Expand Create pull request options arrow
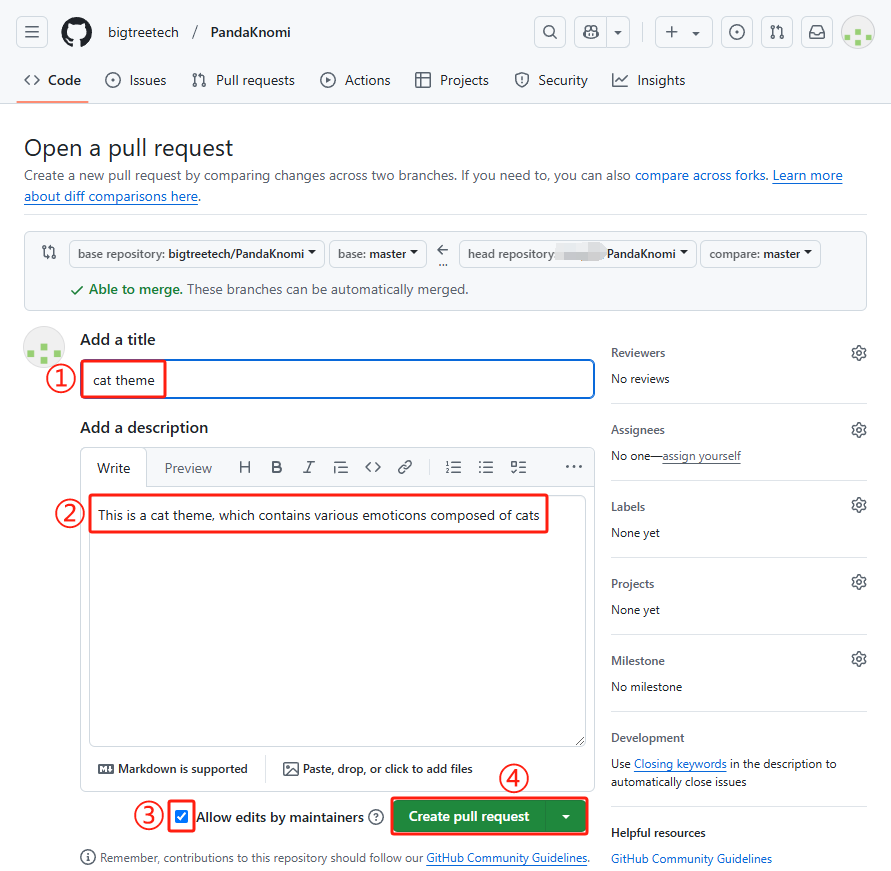This screenshot has height=871, width=891. pos(566,817)
